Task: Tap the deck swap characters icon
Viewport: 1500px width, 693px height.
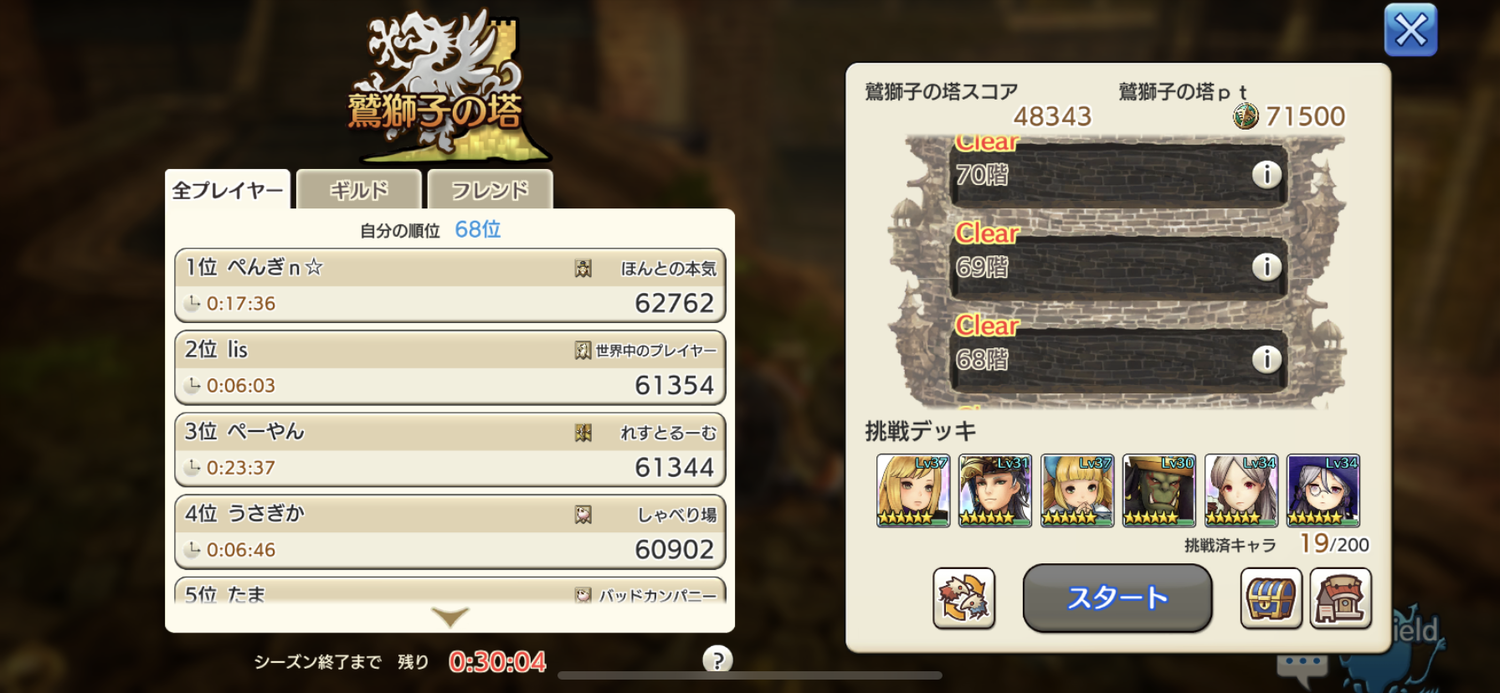Action: pos(964,598)
